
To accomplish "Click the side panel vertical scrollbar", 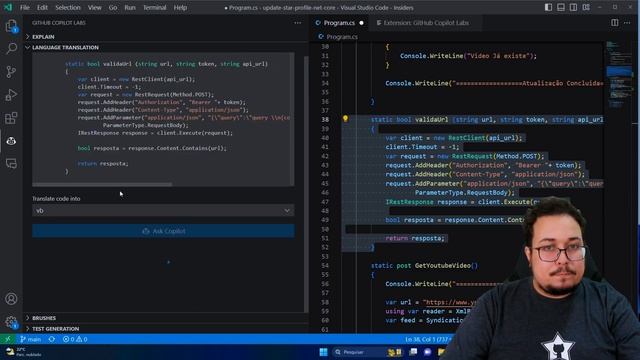I will 307,184.
